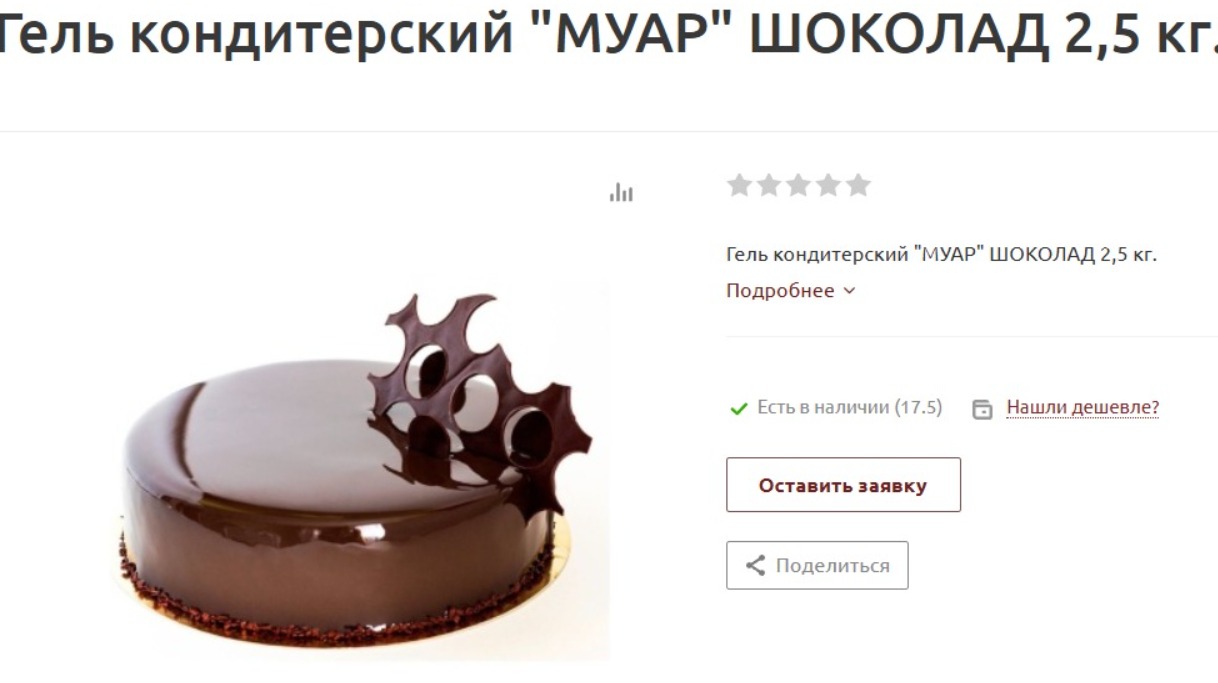Rate product with second star
The image size is (1218, 683).
coord(769,185)
